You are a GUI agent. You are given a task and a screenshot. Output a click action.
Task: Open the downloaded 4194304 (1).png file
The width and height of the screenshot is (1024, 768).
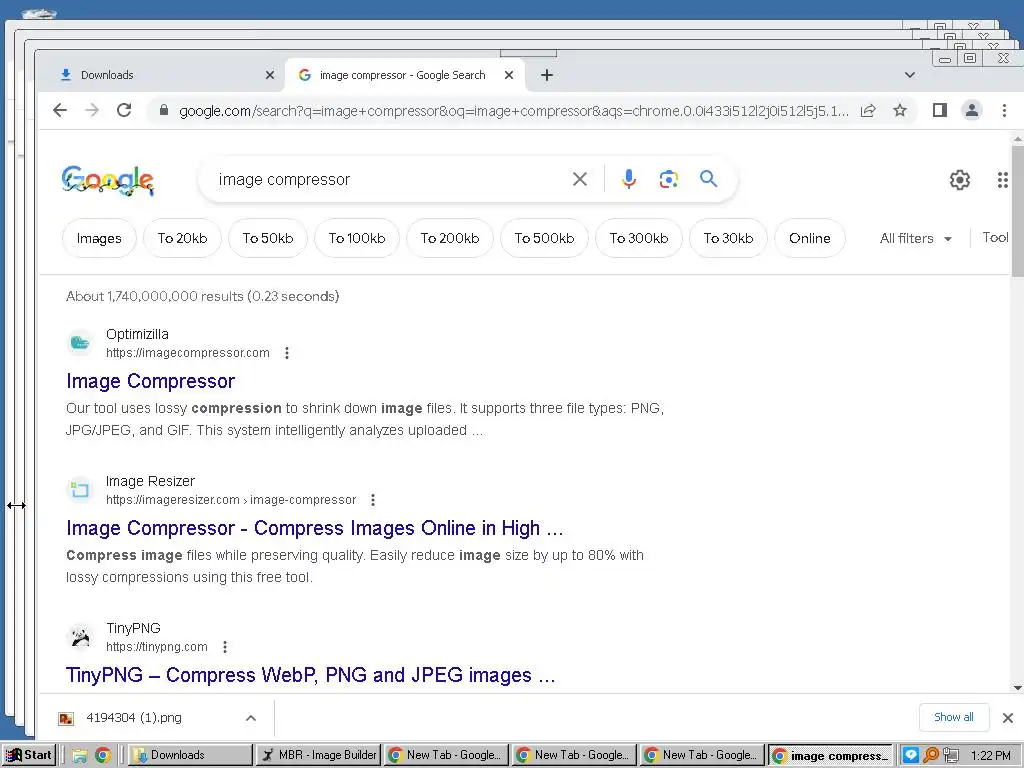[x=134, y=718]
